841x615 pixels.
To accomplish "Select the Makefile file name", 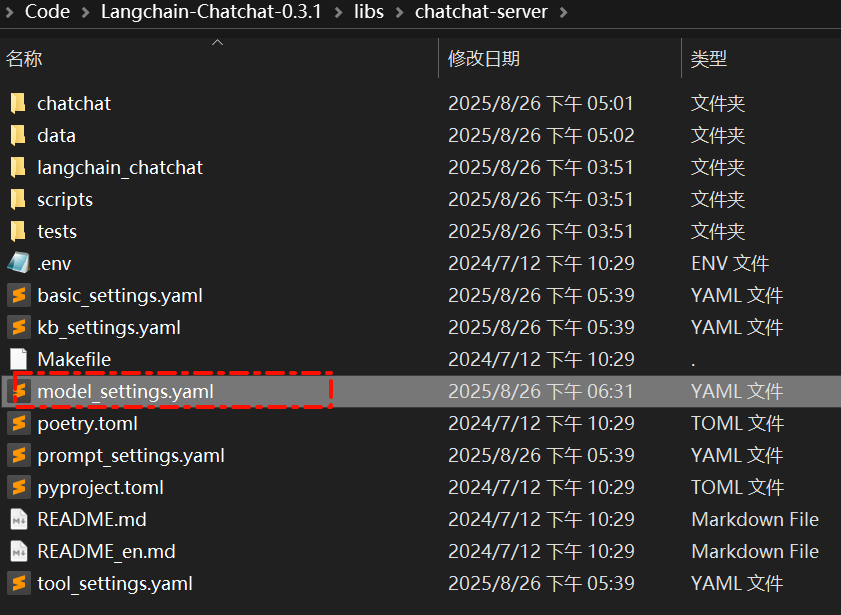I will 74,359.
